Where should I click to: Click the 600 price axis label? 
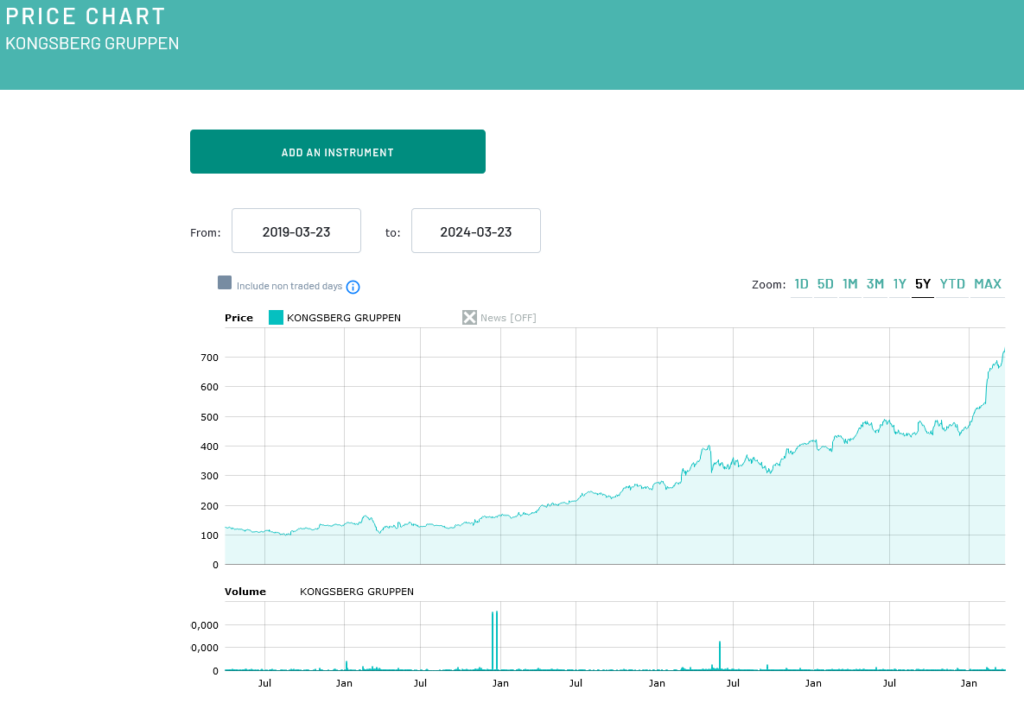coord(210,387)
